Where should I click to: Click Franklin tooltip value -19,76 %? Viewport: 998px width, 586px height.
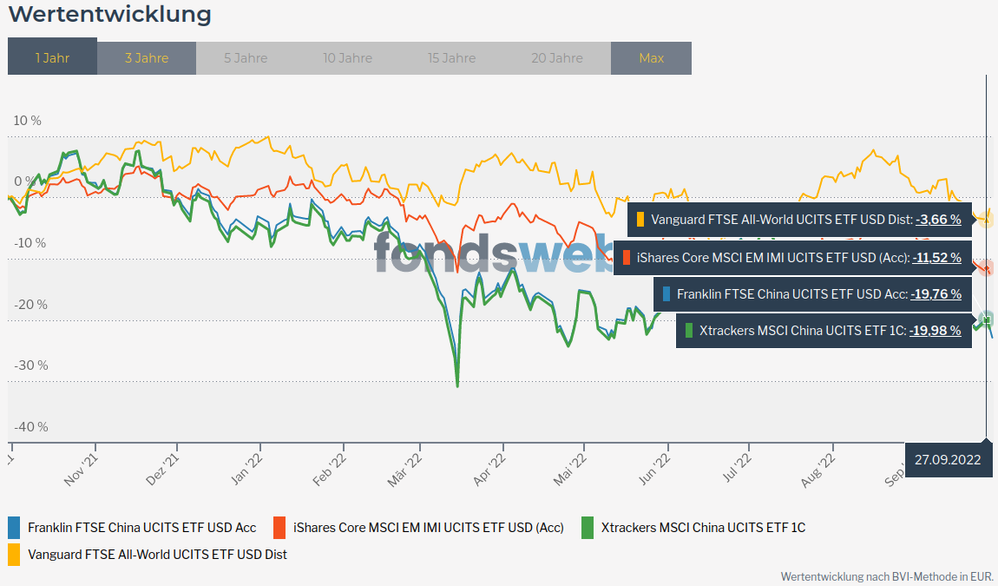click(x=936, y=294)
